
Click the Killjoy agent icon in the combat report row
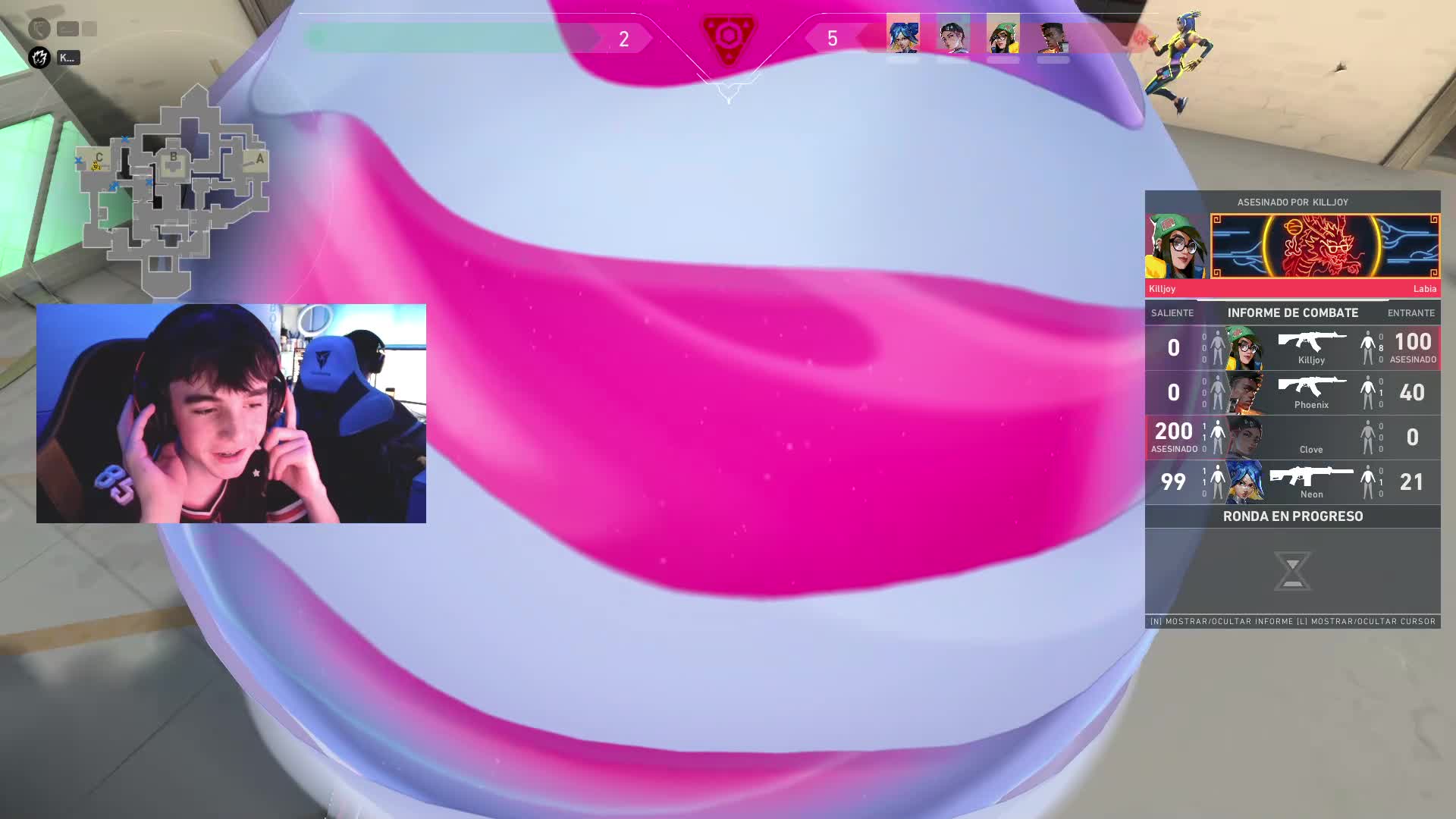(x=1244, y=348)
